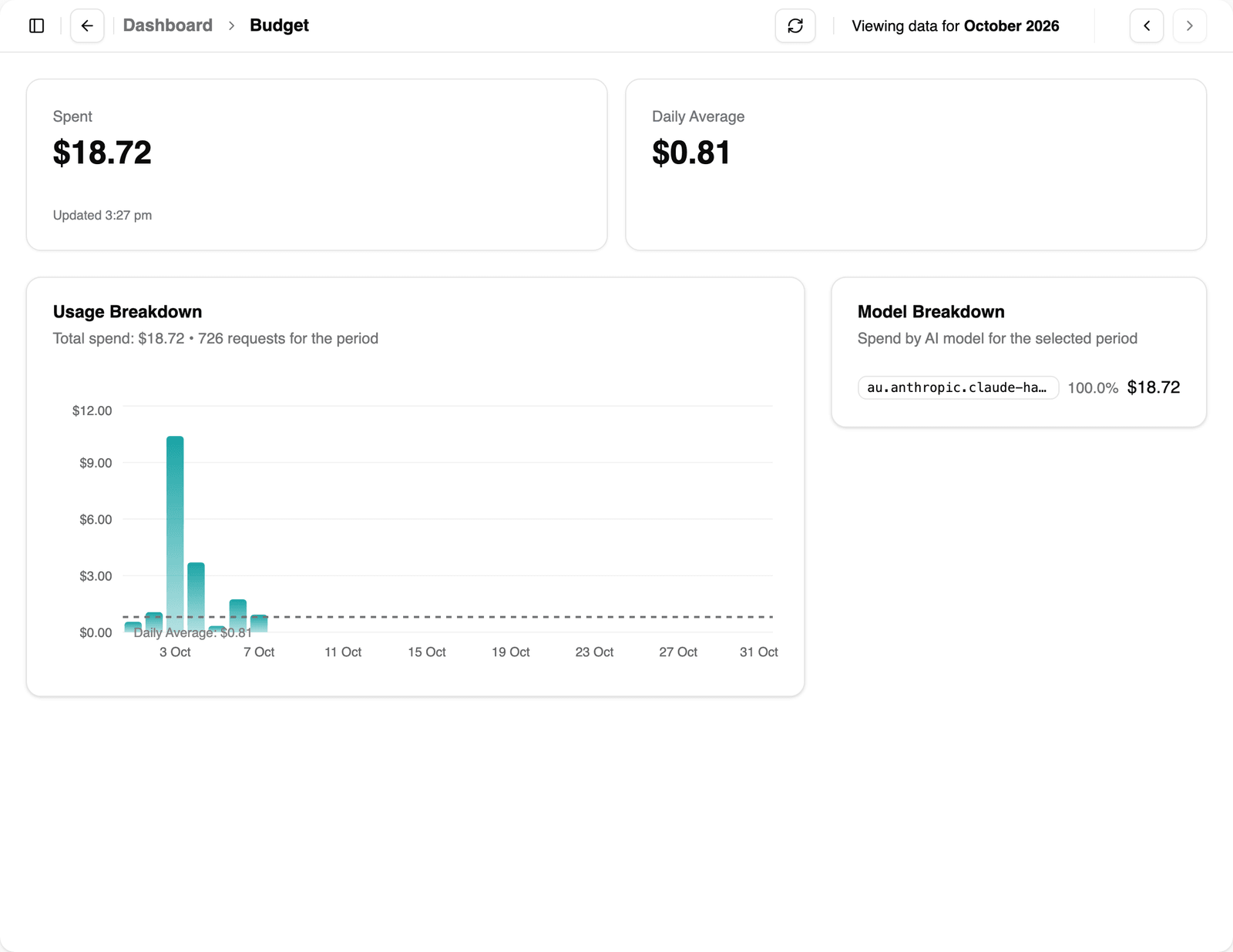Click the 15 Oct axis label
Image resolution: width=1233 pixels, height=952 pixels.
point(427,652)
